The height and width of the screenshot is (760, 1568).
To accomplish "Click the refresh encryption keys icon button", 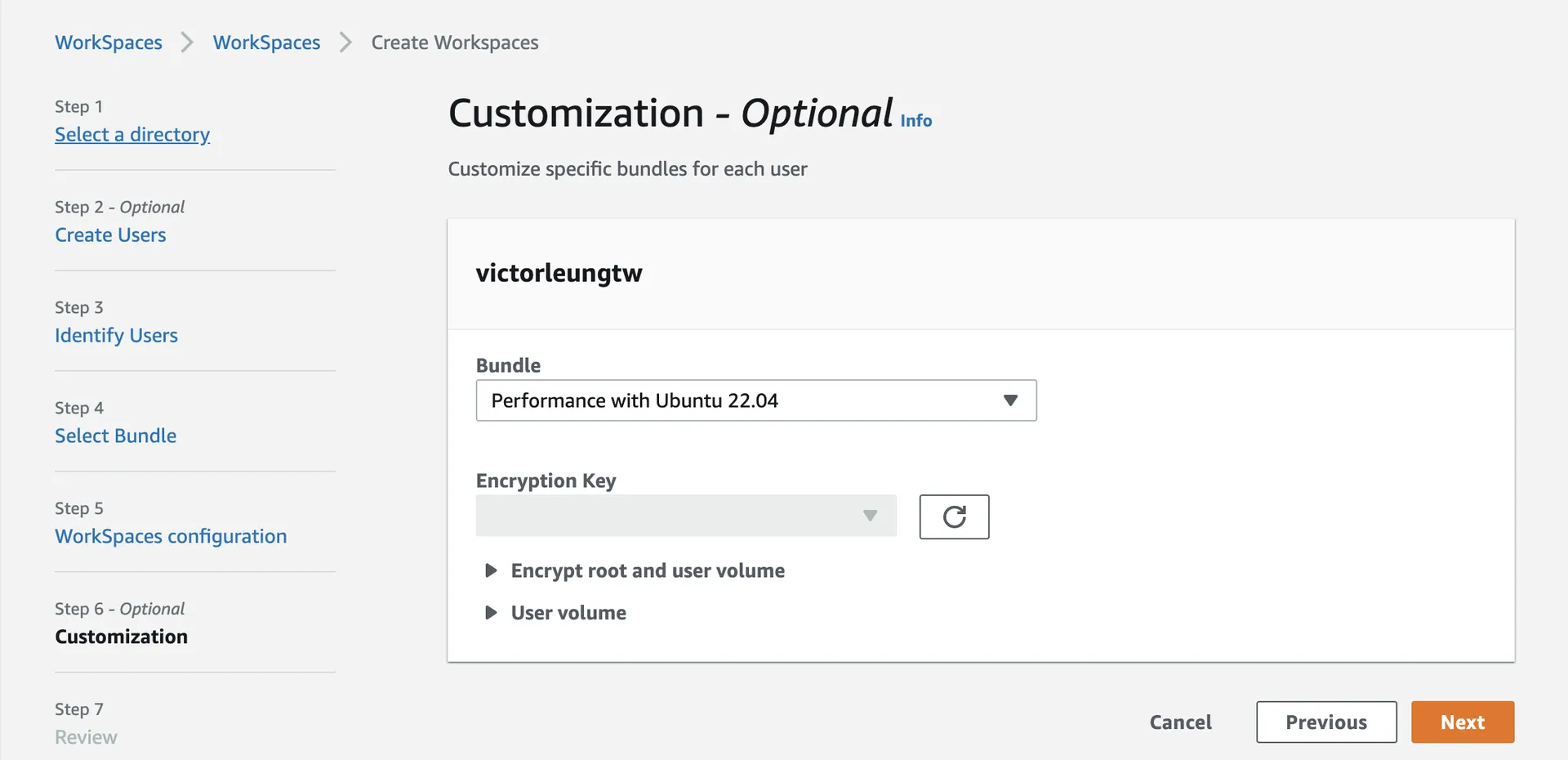I will tap(954, 516).
